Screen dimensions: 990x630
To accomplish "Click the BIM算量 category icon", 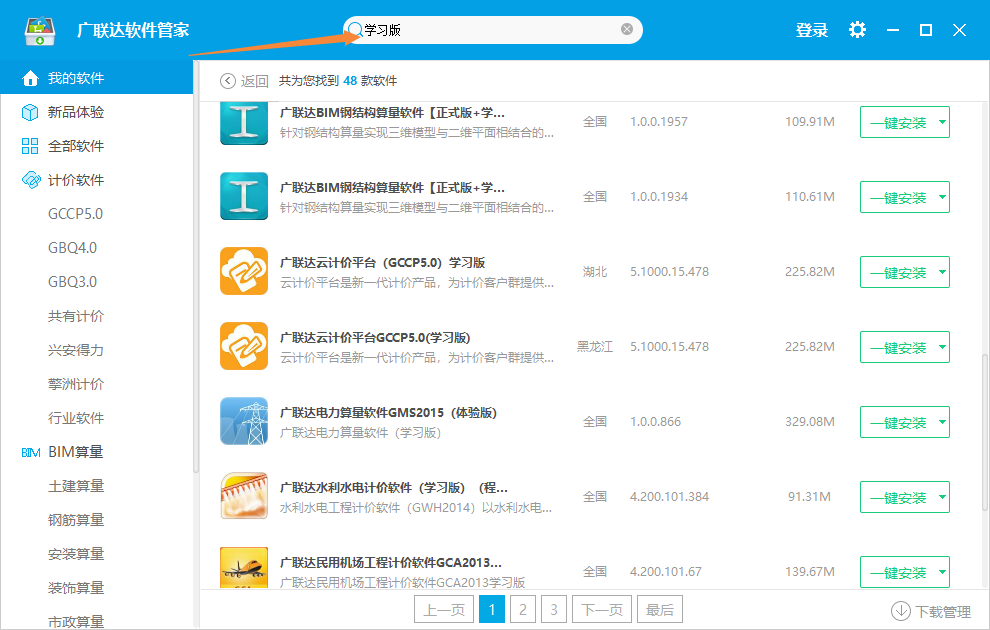I will pos(30,452).
